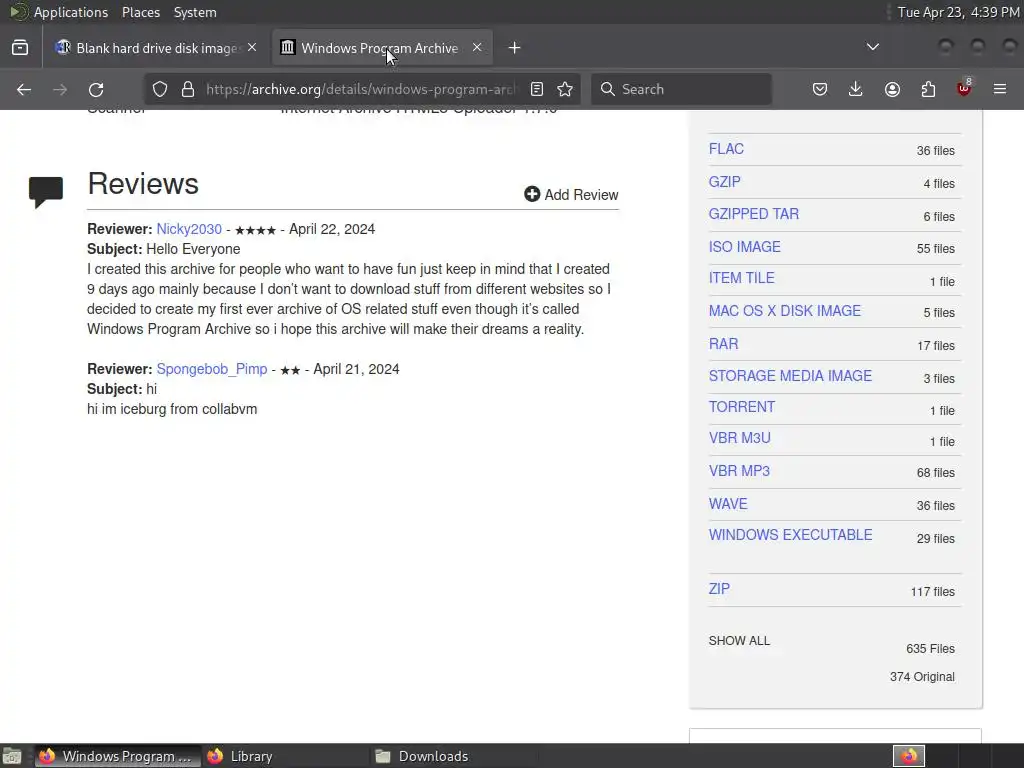This screenshot has width=1024, height=768.
Task: Switch to the Blank hard drive disk image tab
Action: point(156,48)
